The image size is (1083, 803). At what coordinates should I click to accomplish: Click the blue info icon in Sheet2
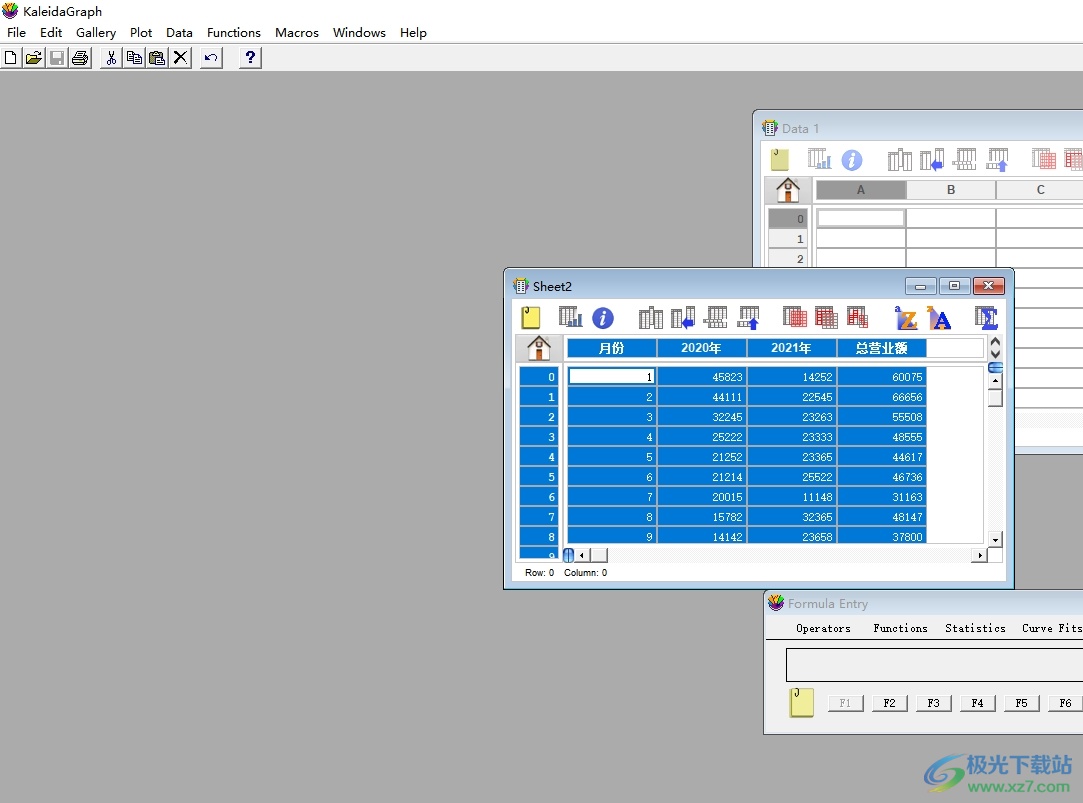[602, 318]
